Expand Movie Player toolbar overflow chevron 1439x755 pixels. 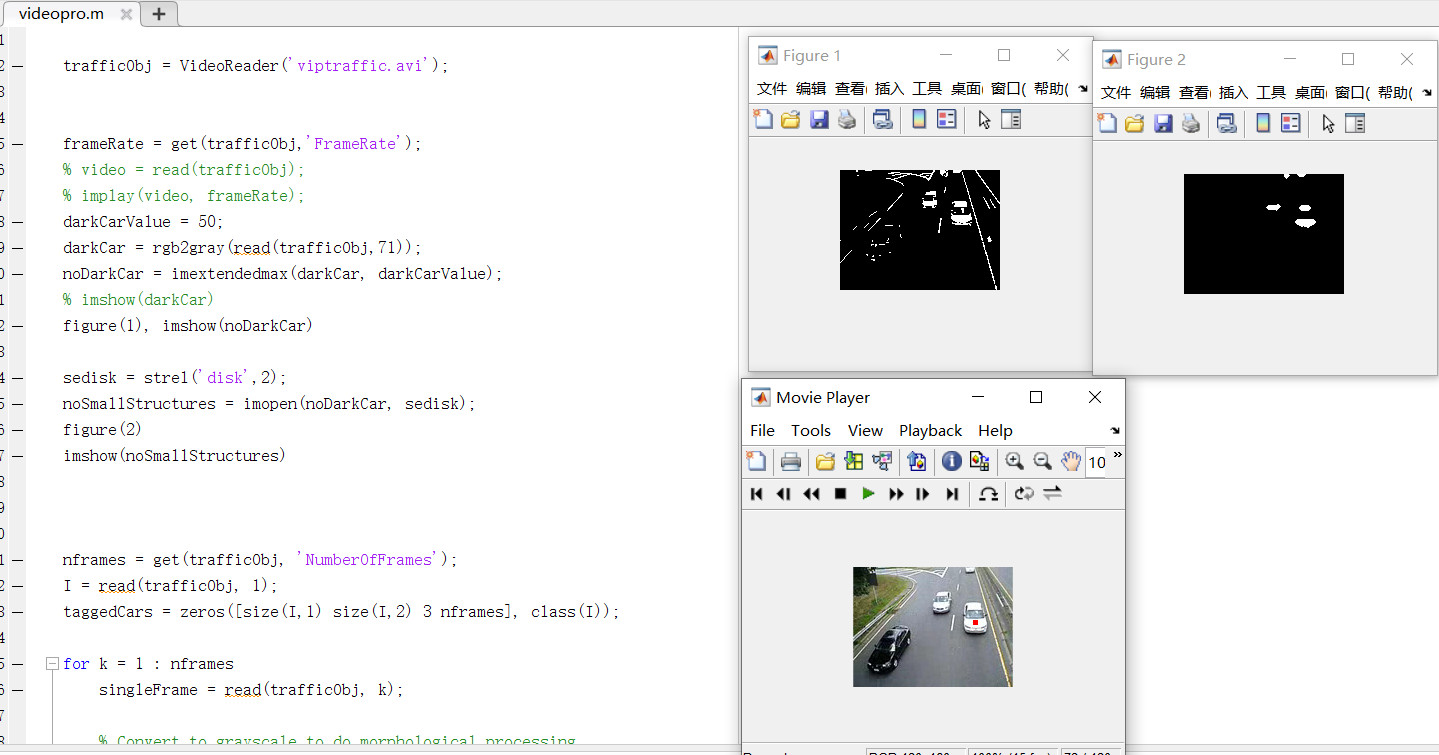point(1117,456)
